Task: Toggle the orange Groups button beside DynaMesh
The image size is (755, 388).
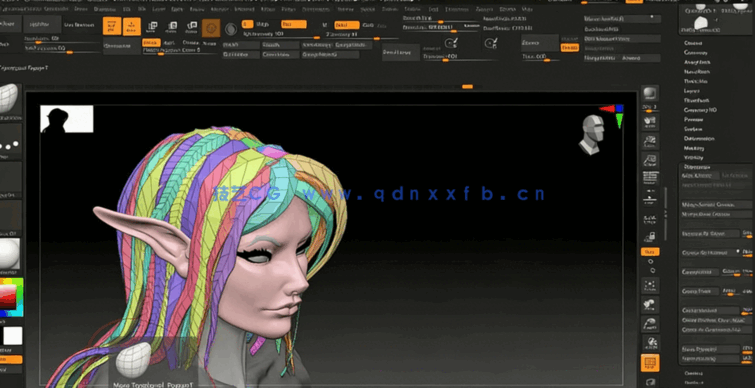Action: 151,42
